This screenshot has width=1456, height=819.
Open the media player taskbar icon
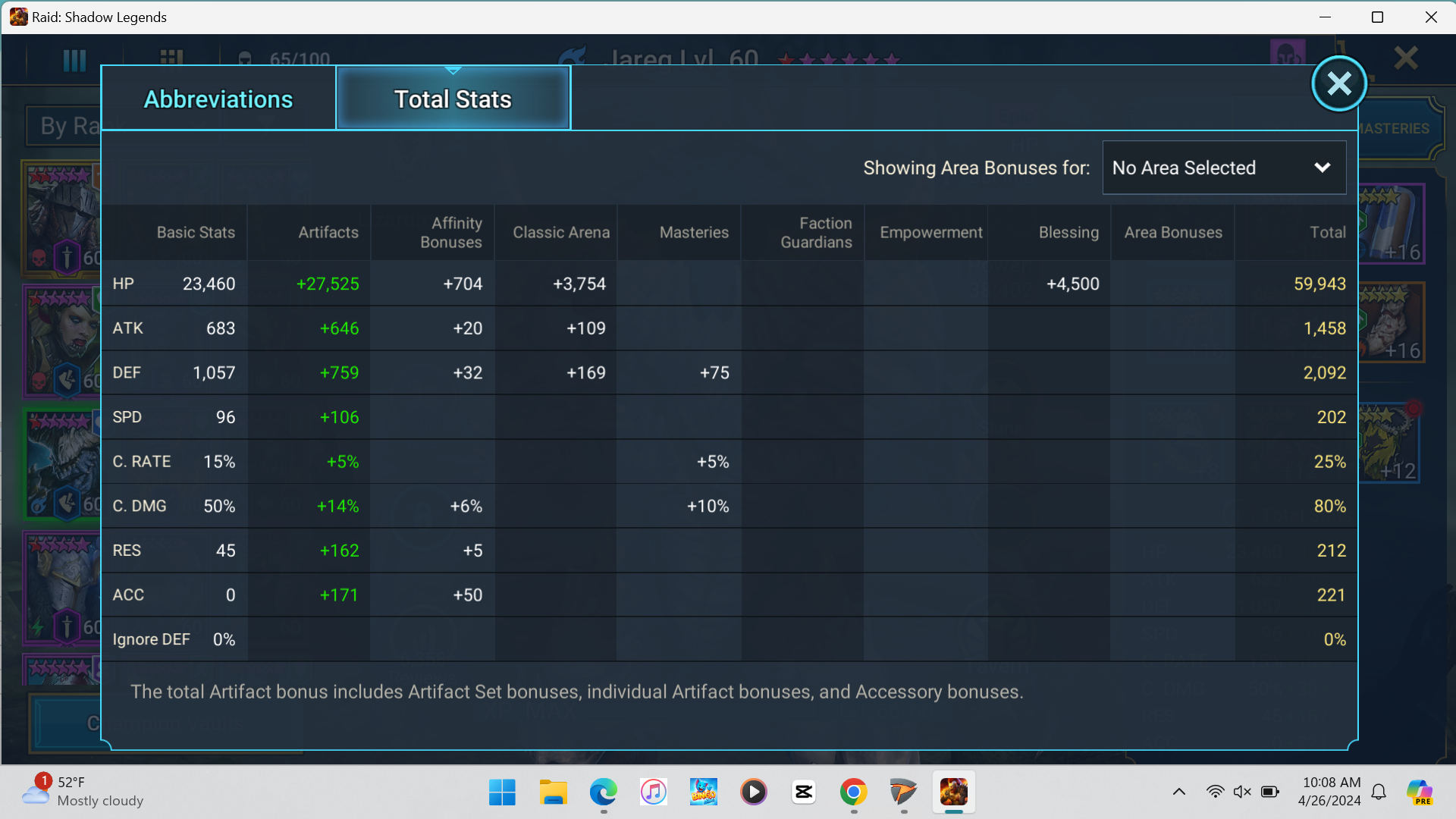click(753, 792)
